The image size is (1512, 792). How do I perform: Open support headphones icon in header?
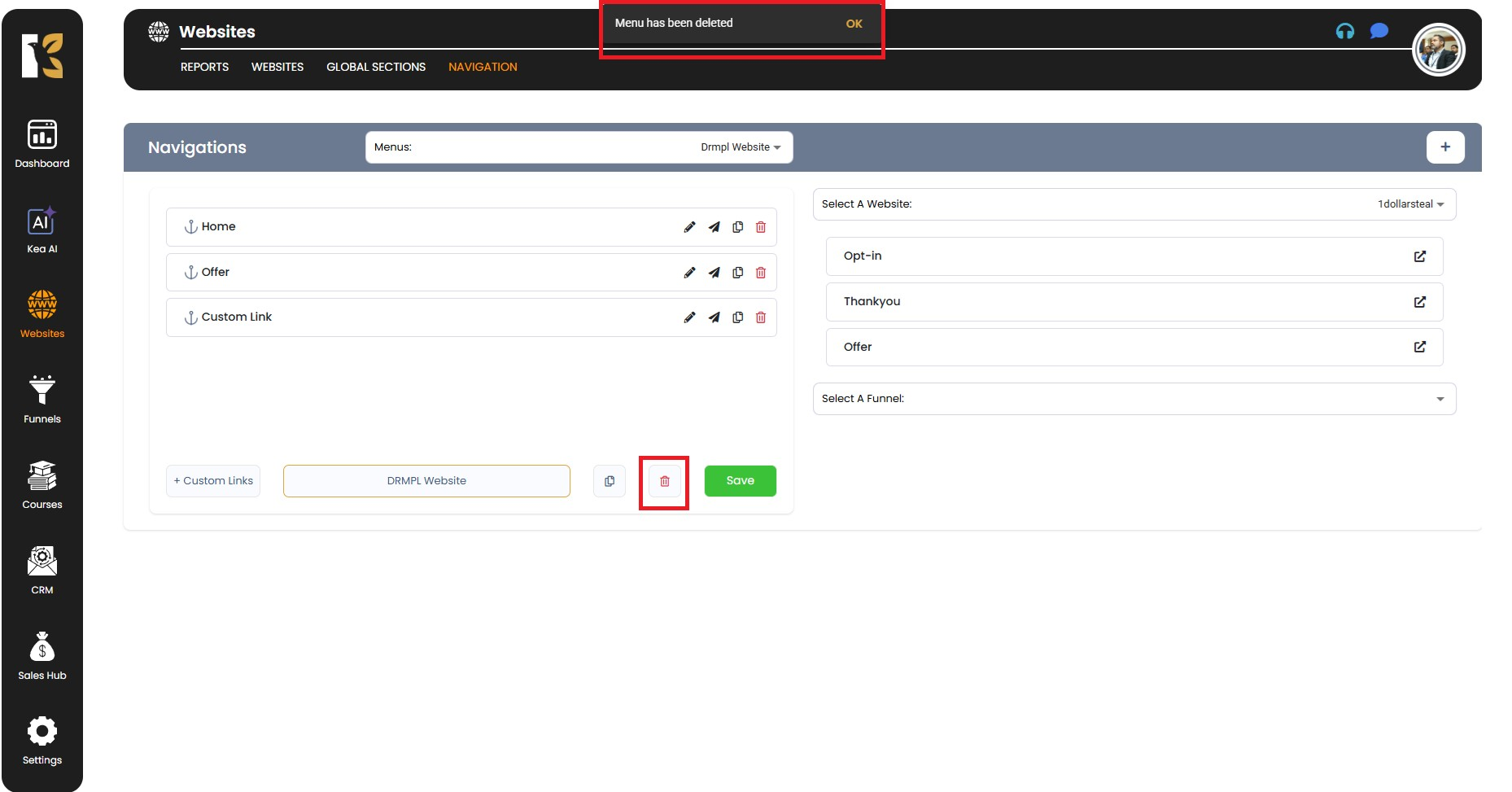(1344, 31)
